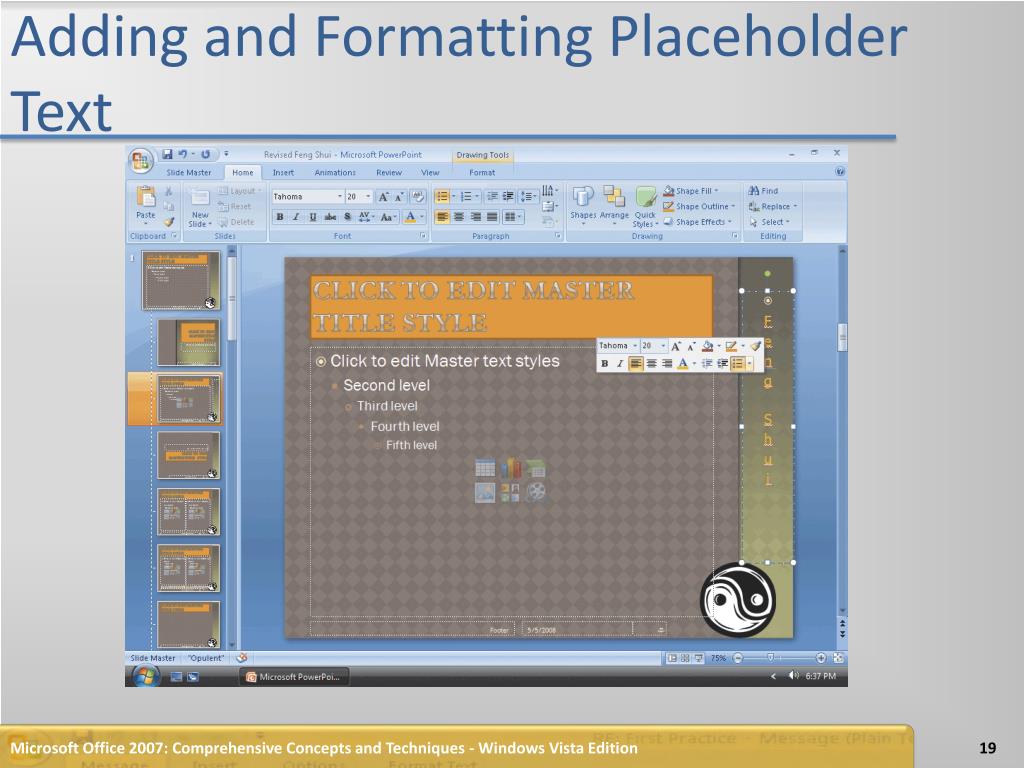This screenshot has width=1024, height=768.
Task: Open the ribbon Bullets dropdown arrow
Action: (x=453, y=197)
